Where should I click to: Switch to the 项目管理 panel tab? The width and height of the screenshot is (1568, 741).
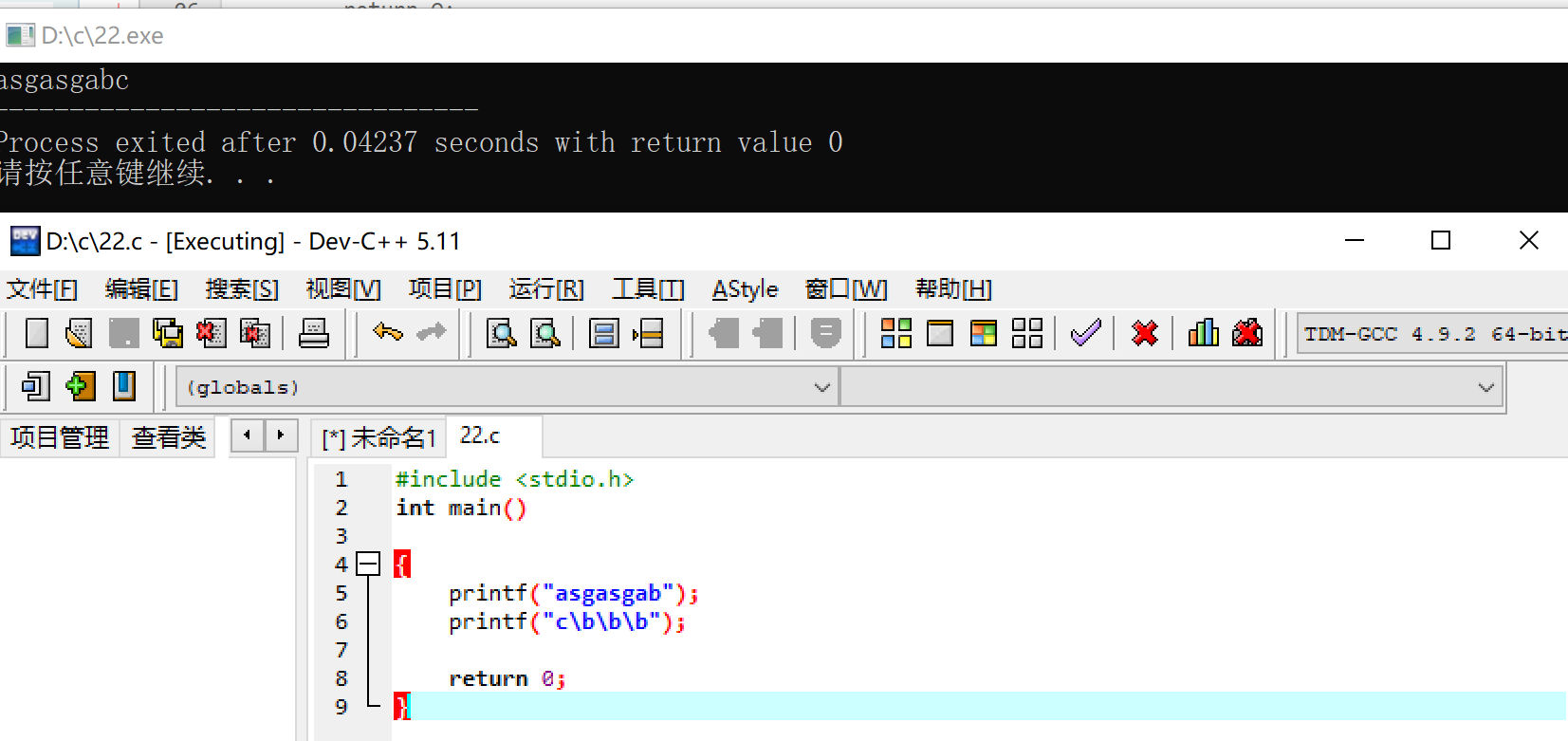[x=60, y=437]
